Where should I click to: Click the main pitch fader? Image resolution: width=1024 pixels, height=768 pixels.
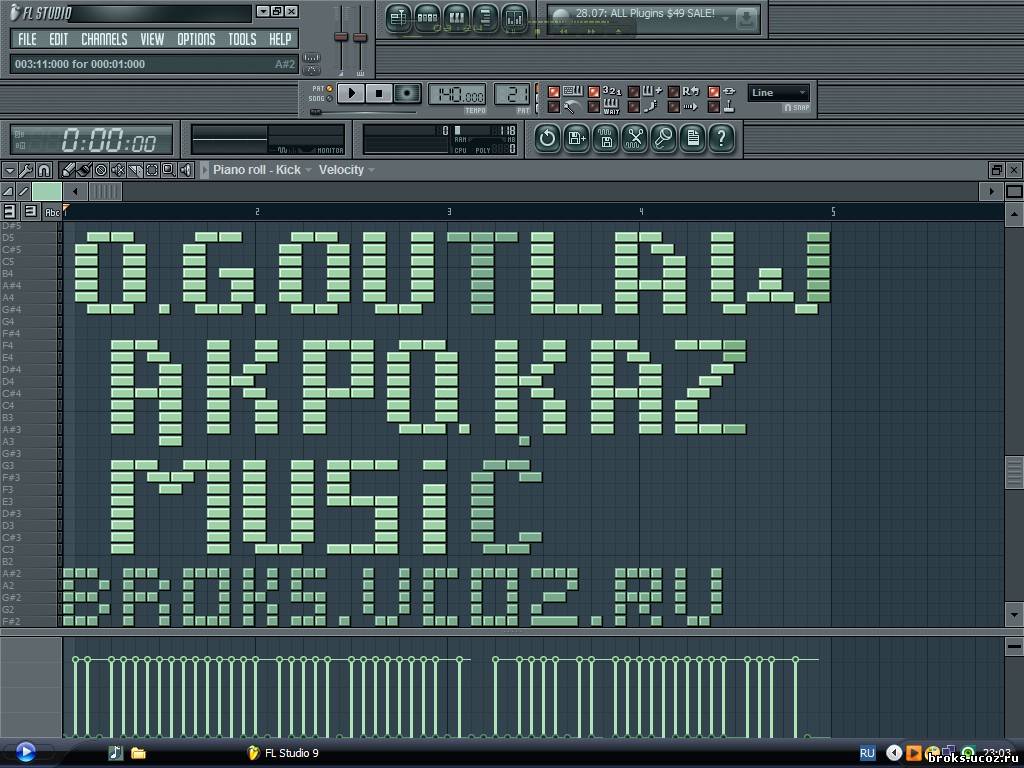tap(360, 37)
